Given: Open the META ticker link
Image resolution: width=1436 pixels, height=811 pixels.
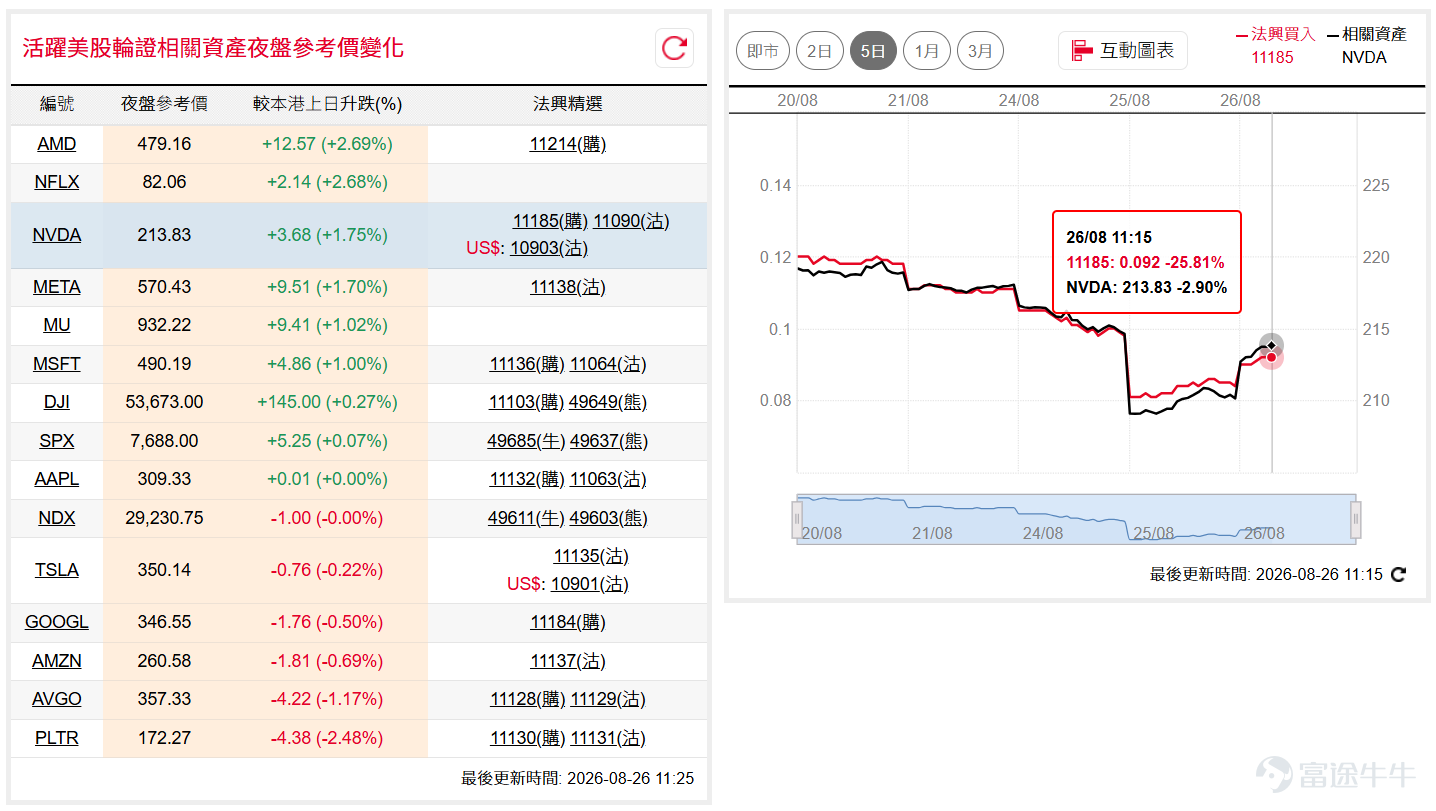Looking at the screenshot, I should click(57, 287).
